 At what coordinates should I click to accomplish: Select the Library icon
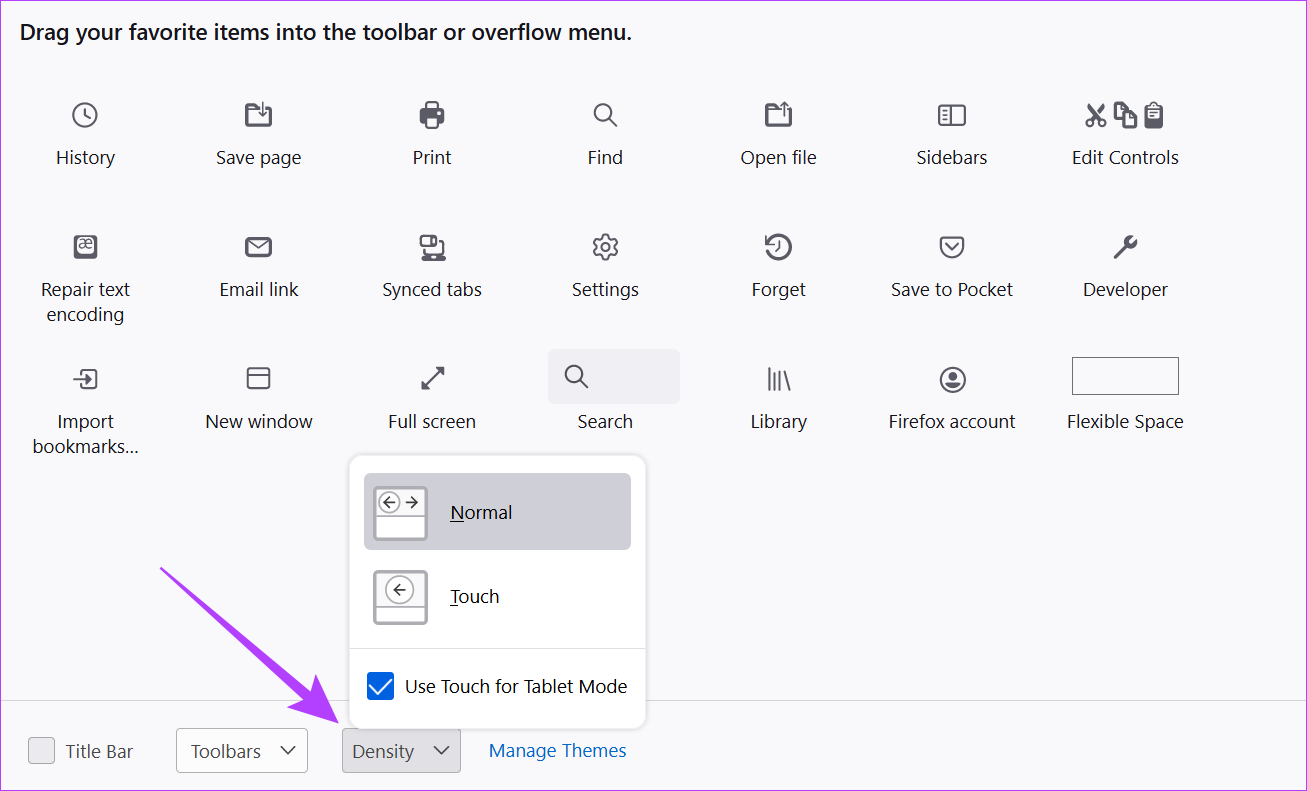(x=778, y=379)
